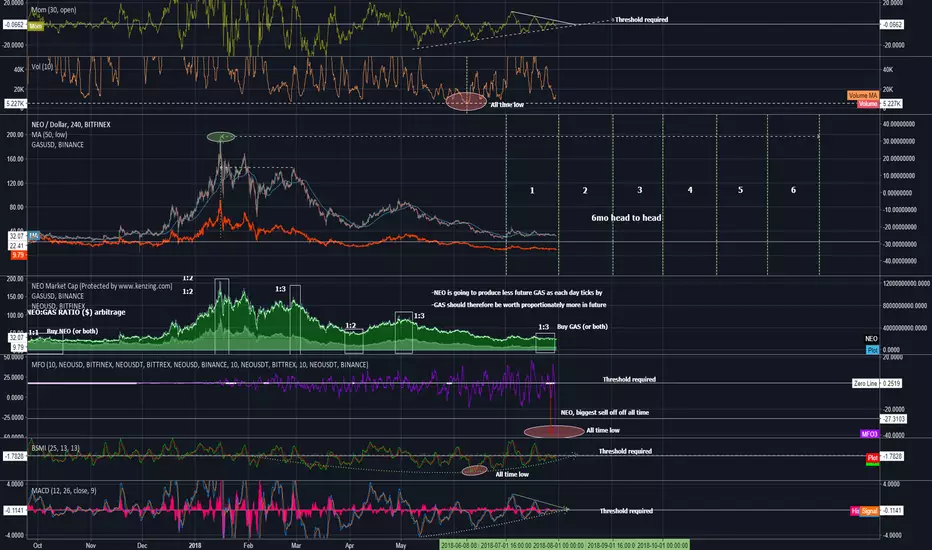Select the number 1 month label
Screen dimensions: 932x550
(x=532, y=191)
